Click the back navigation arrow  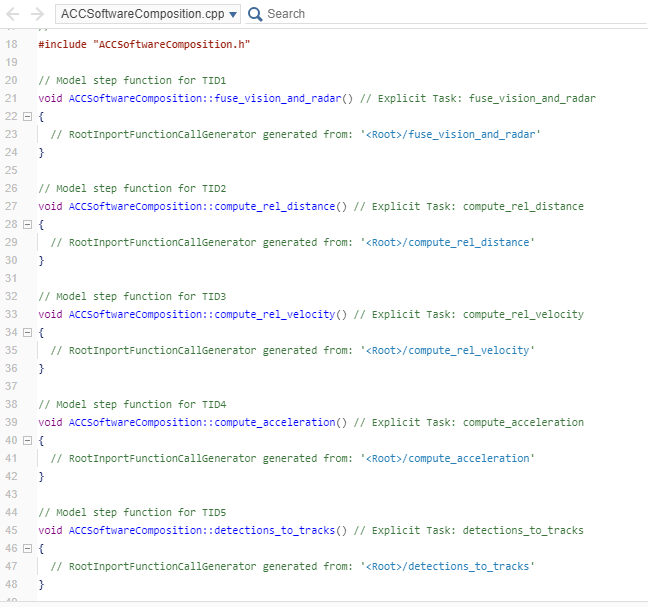[x=13, y=14]
